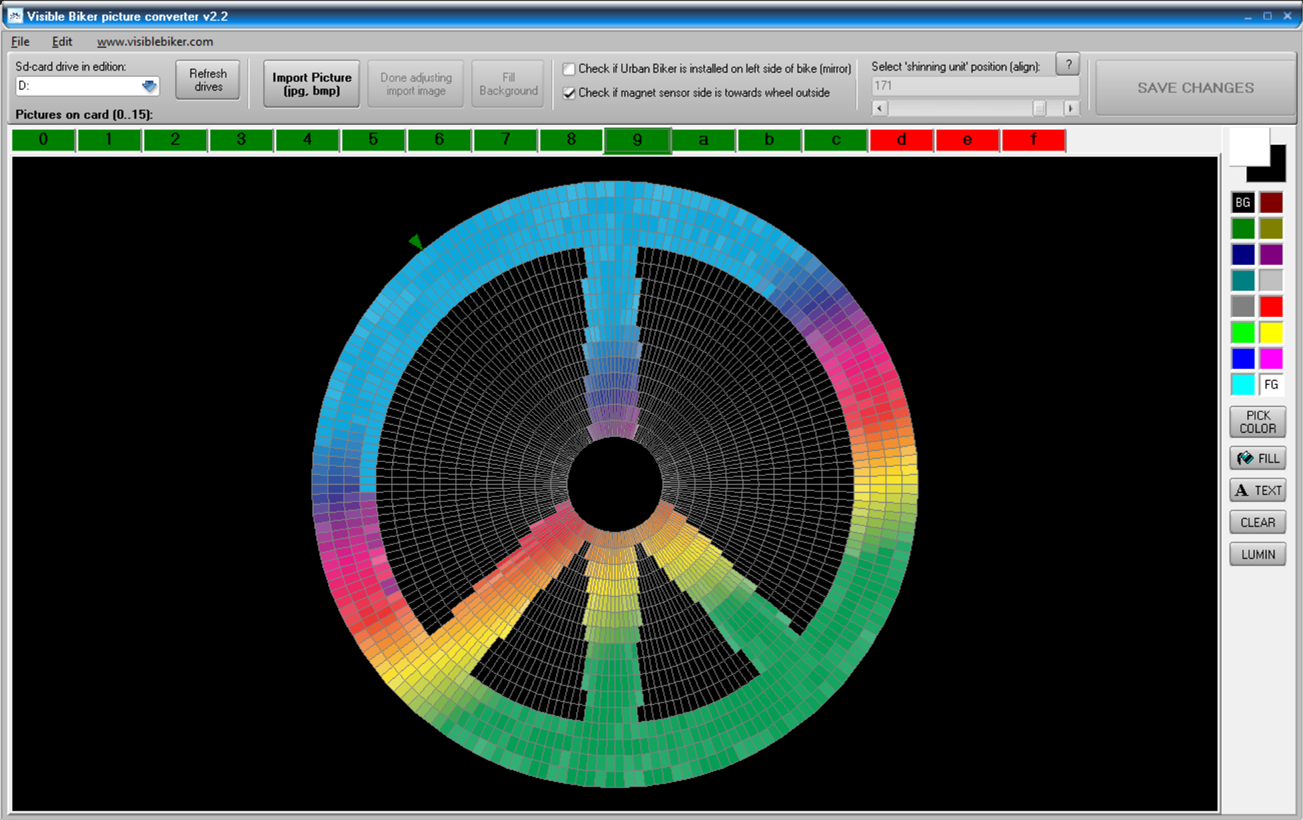
Task: Select the BG background color box
Action: point(1243,203)
